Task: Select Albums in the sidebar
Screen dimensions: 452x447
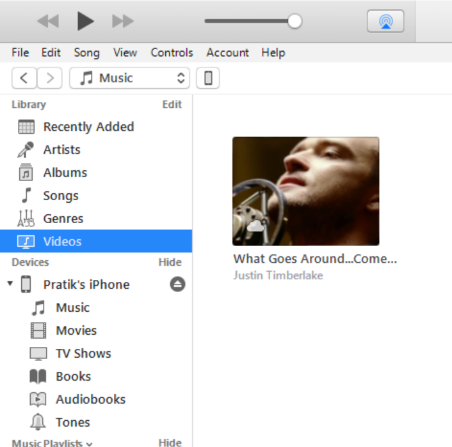Action: pyautogui.click(x=65, y=173)
